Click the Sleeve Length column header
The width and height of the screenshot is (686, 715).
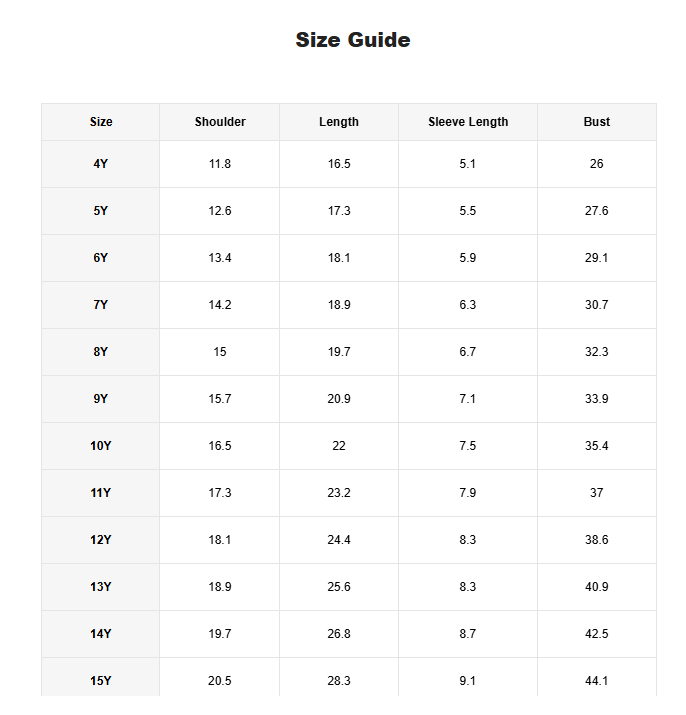tap(468, 122)
